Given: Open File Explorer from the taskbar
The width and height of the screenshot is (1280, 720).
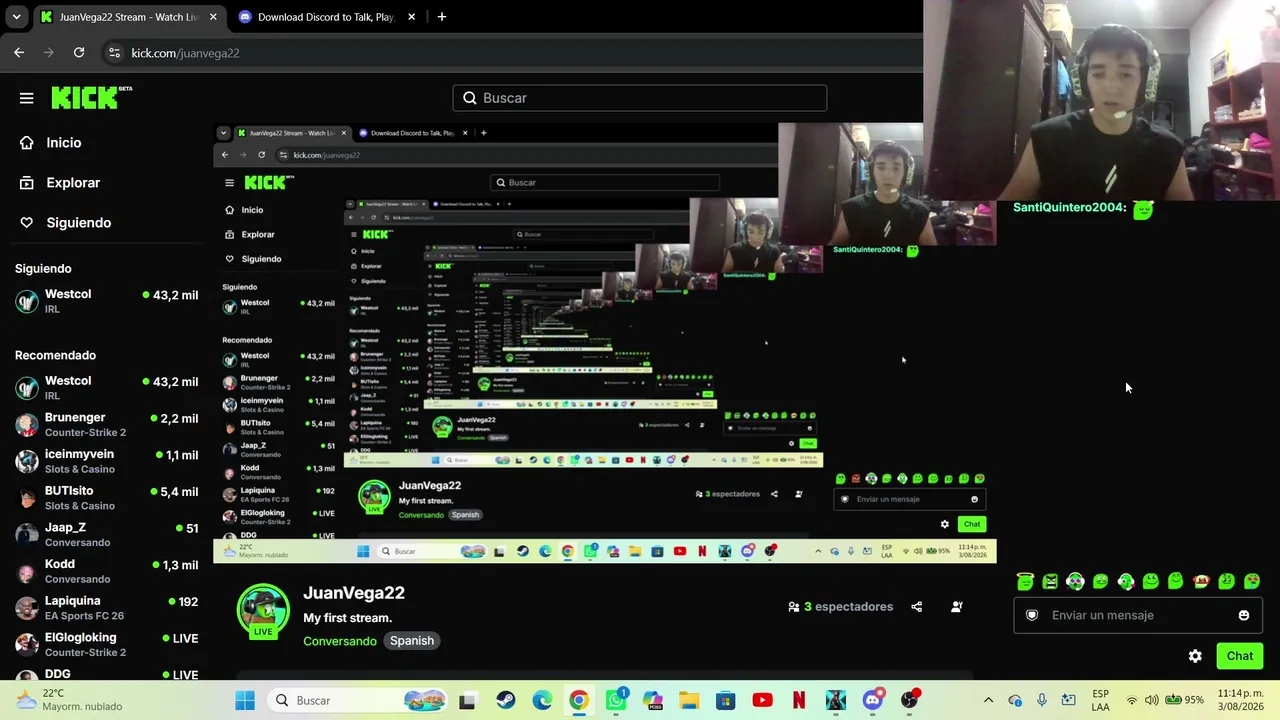Looking at the screenshot, I should click(689, 700).
